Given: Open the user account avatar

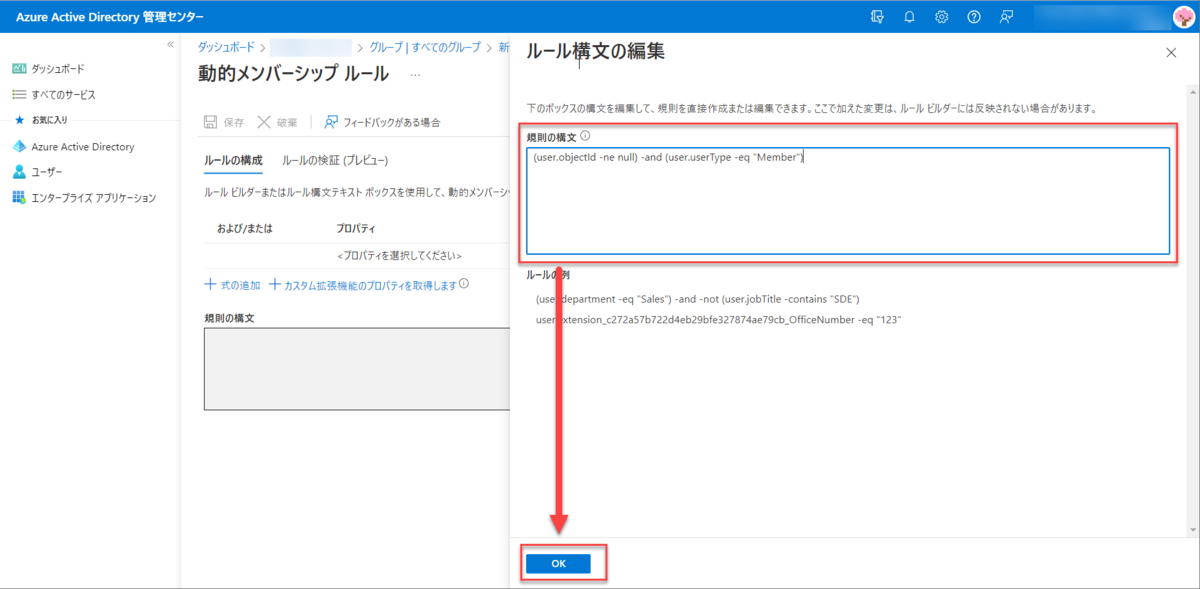Looking at the screenshot, I should (1184, 16).
